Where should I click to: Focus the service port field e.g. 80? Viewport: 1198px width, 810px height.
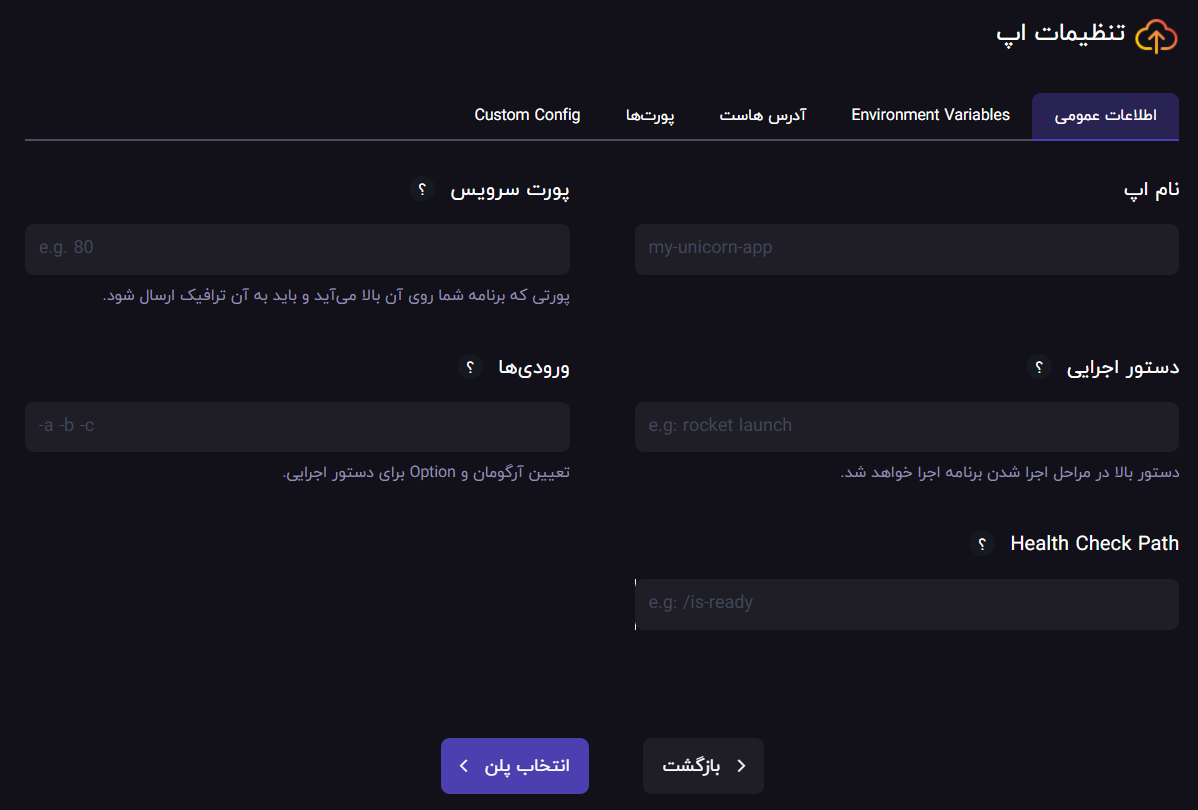coord(297,249)
